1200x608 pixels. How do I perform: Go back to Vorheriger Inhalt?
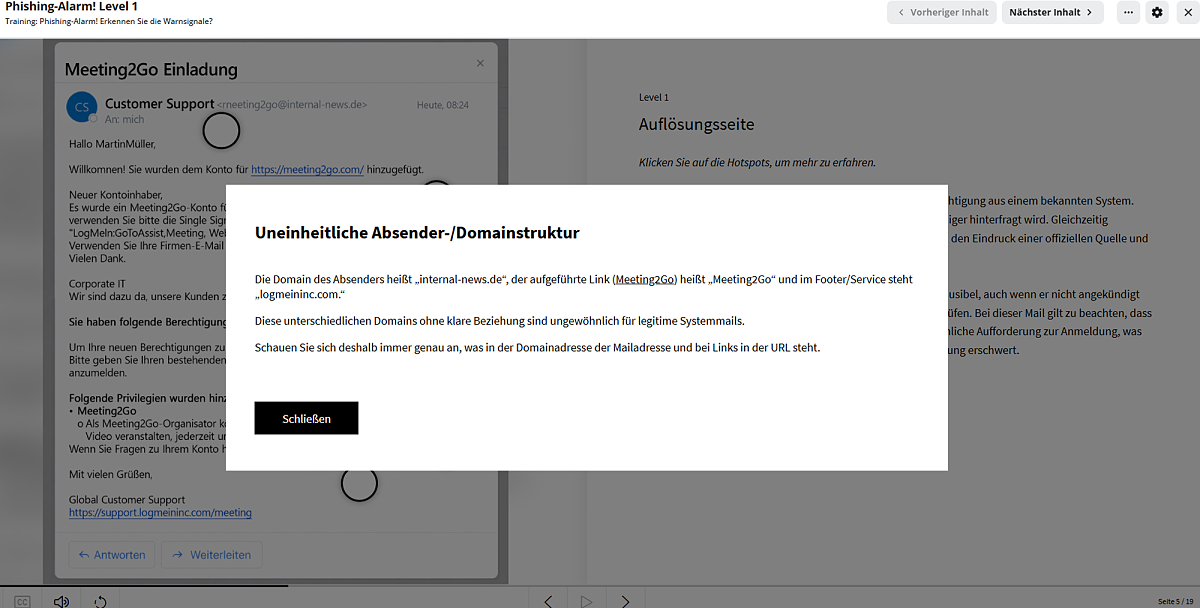tap(943, 12)
